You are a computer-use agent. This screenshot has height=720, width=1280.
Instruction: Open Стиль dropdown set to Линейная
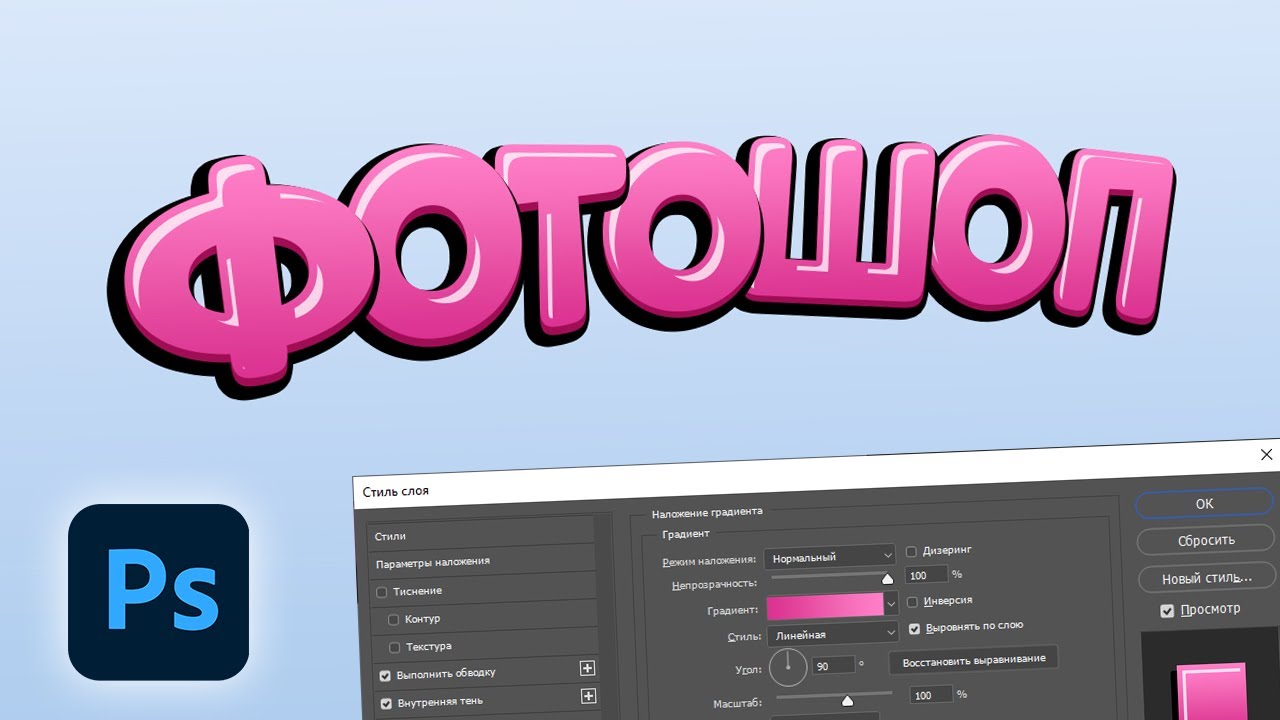click(x=832, y=634)
